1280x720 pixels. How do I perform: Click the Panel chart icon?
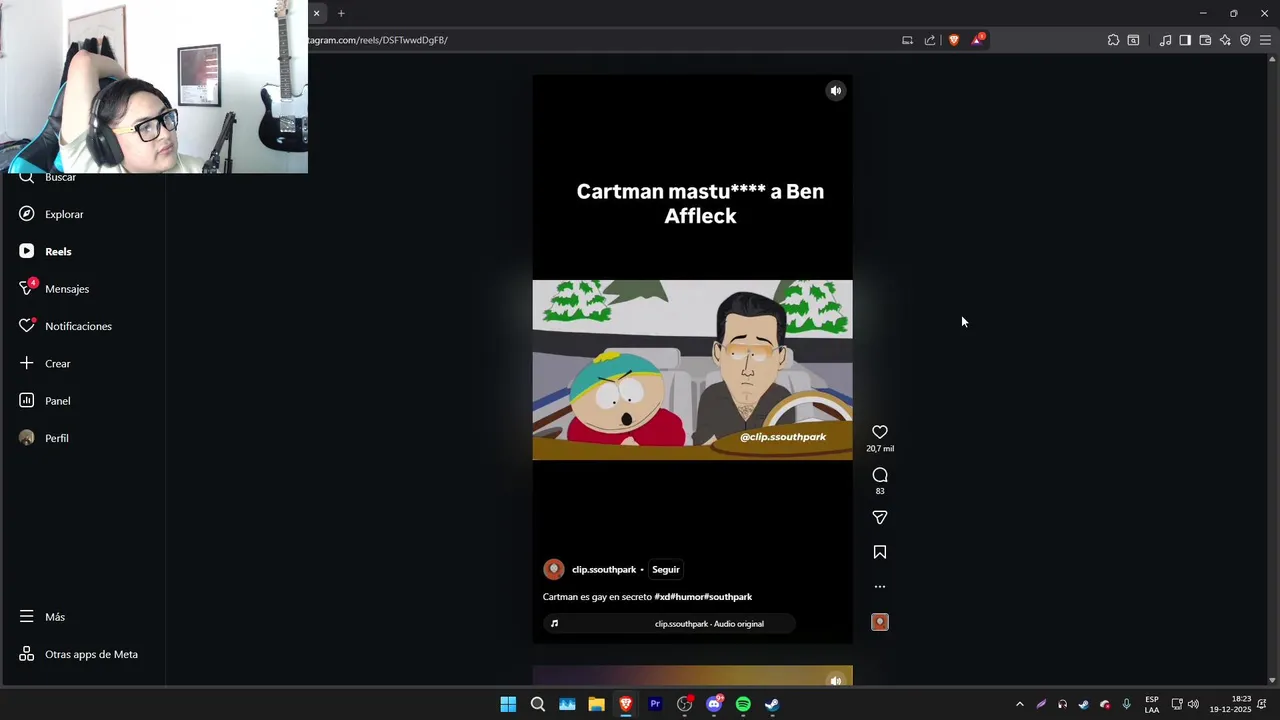(x=27, y=401)
